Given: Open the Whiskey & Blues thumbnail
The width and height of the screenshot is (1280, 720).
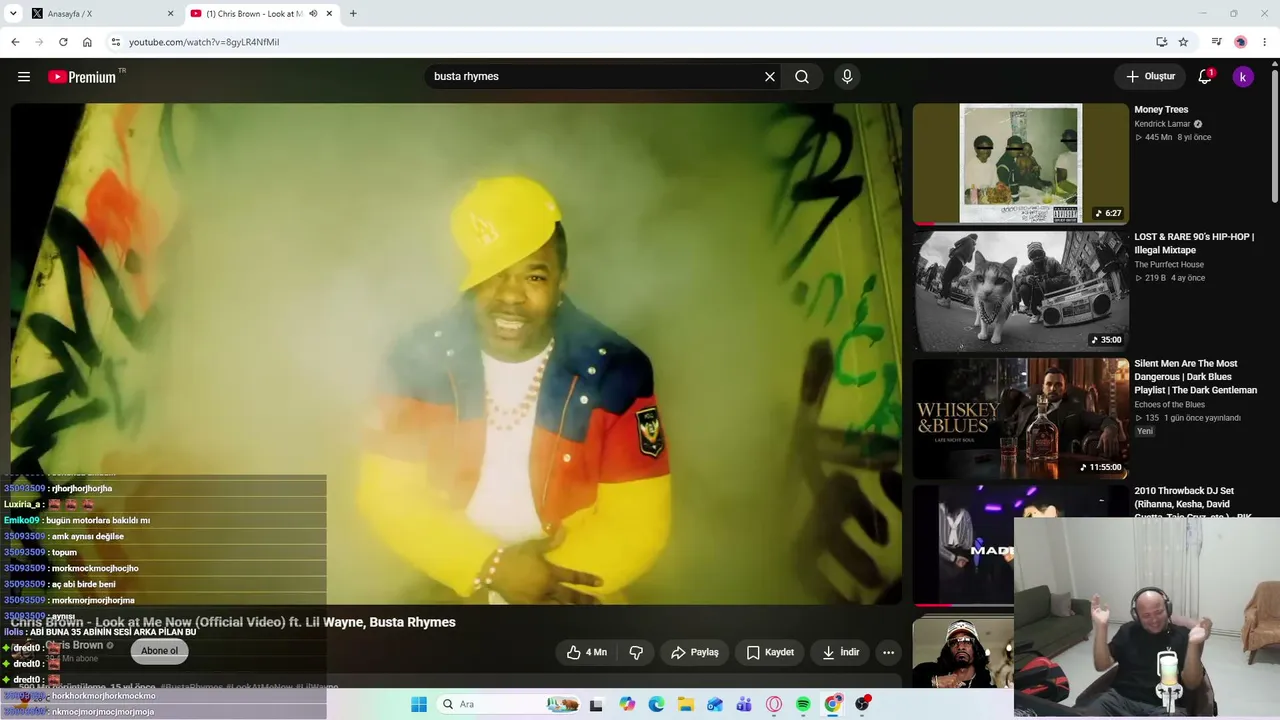Looking at the screenshot, I should (1020, 418).
